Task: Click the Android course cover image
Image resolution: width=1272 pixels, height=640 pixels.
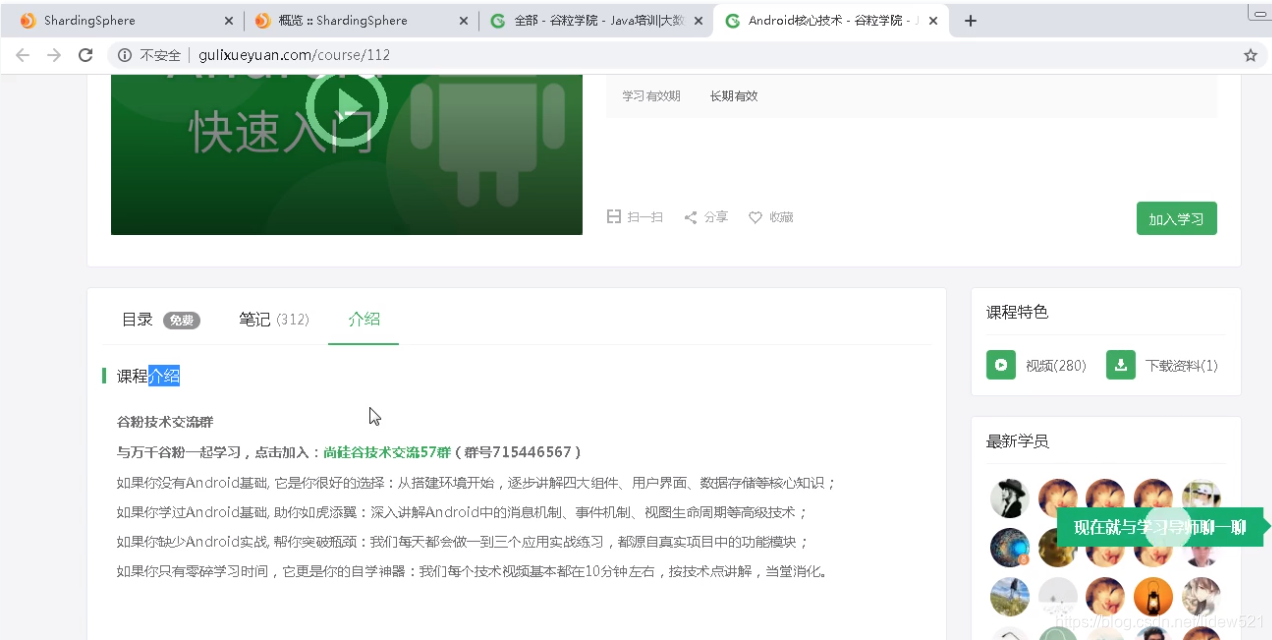Action: coord(346,155)
